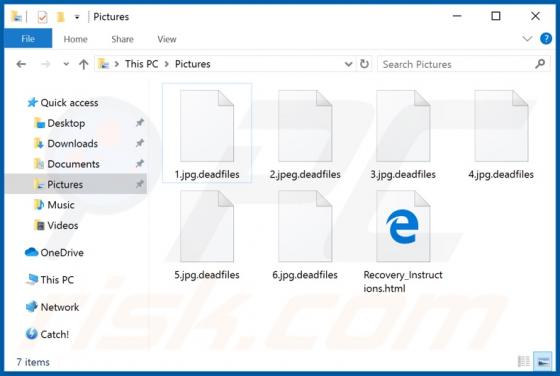This screenshot has width=560, height=376.
Task: Switch to details view layout
Action: click(524, 361)
